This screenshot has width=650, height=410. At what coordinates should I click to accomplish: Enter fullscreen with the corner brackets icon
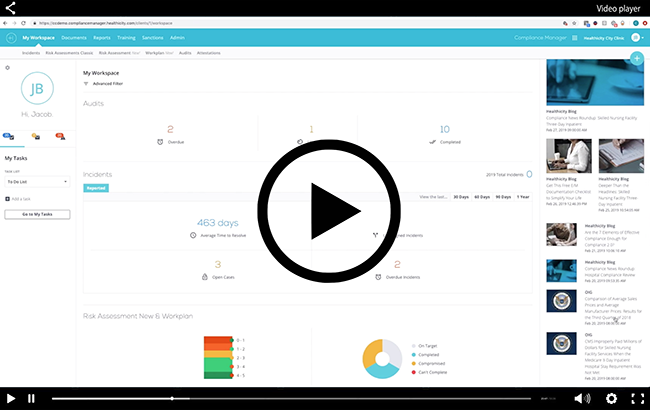click(x=638, y=398)
